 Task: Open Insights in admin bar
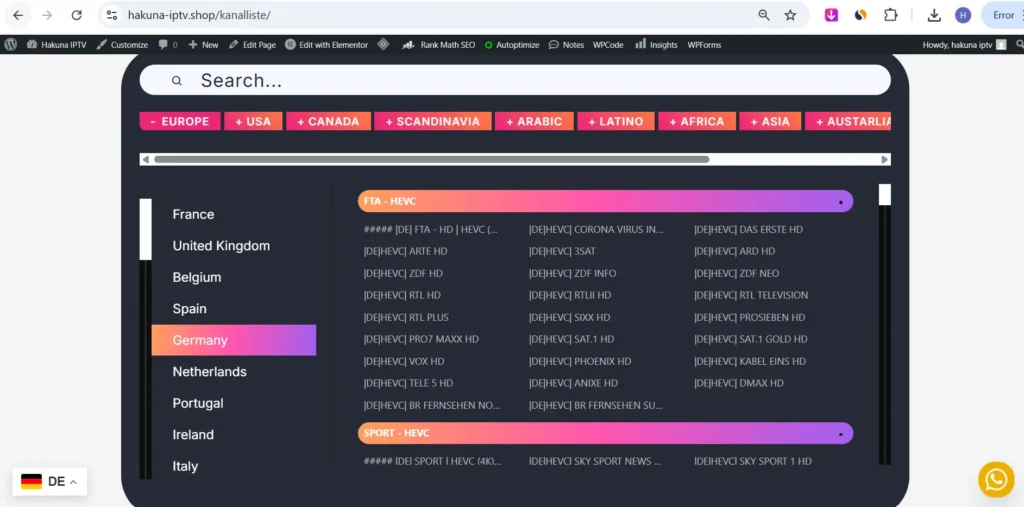pos(656,44)
